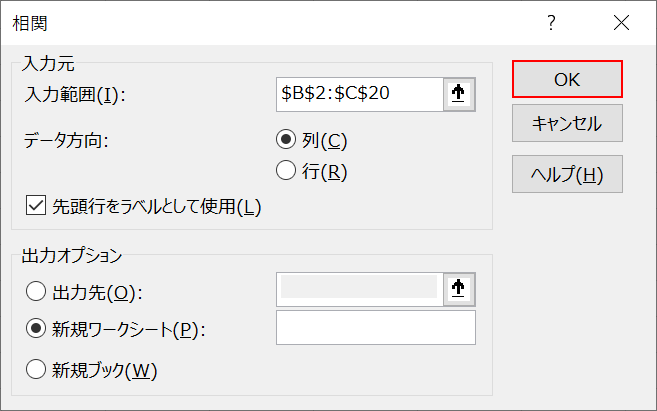Click the データ方向 label
The height and width of the screenshot is (411, 657).
point(65,139)
